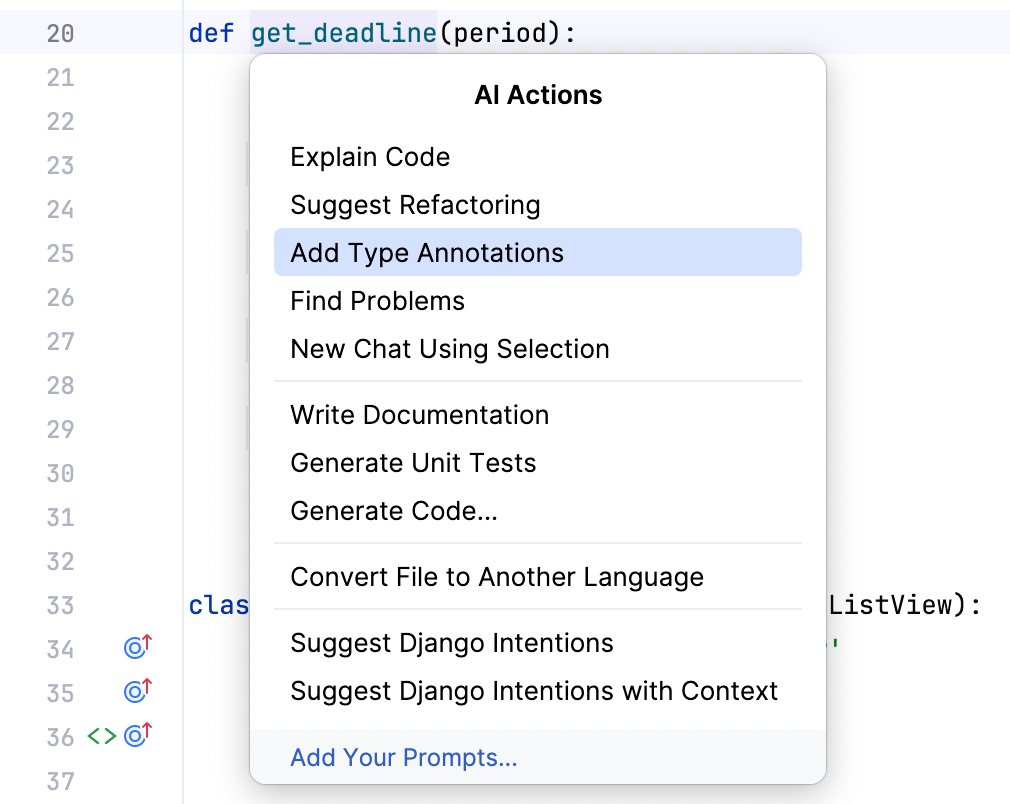Run Suggest Django Intentions
This screenshot has height=804, width=1010.
point(451,643)
